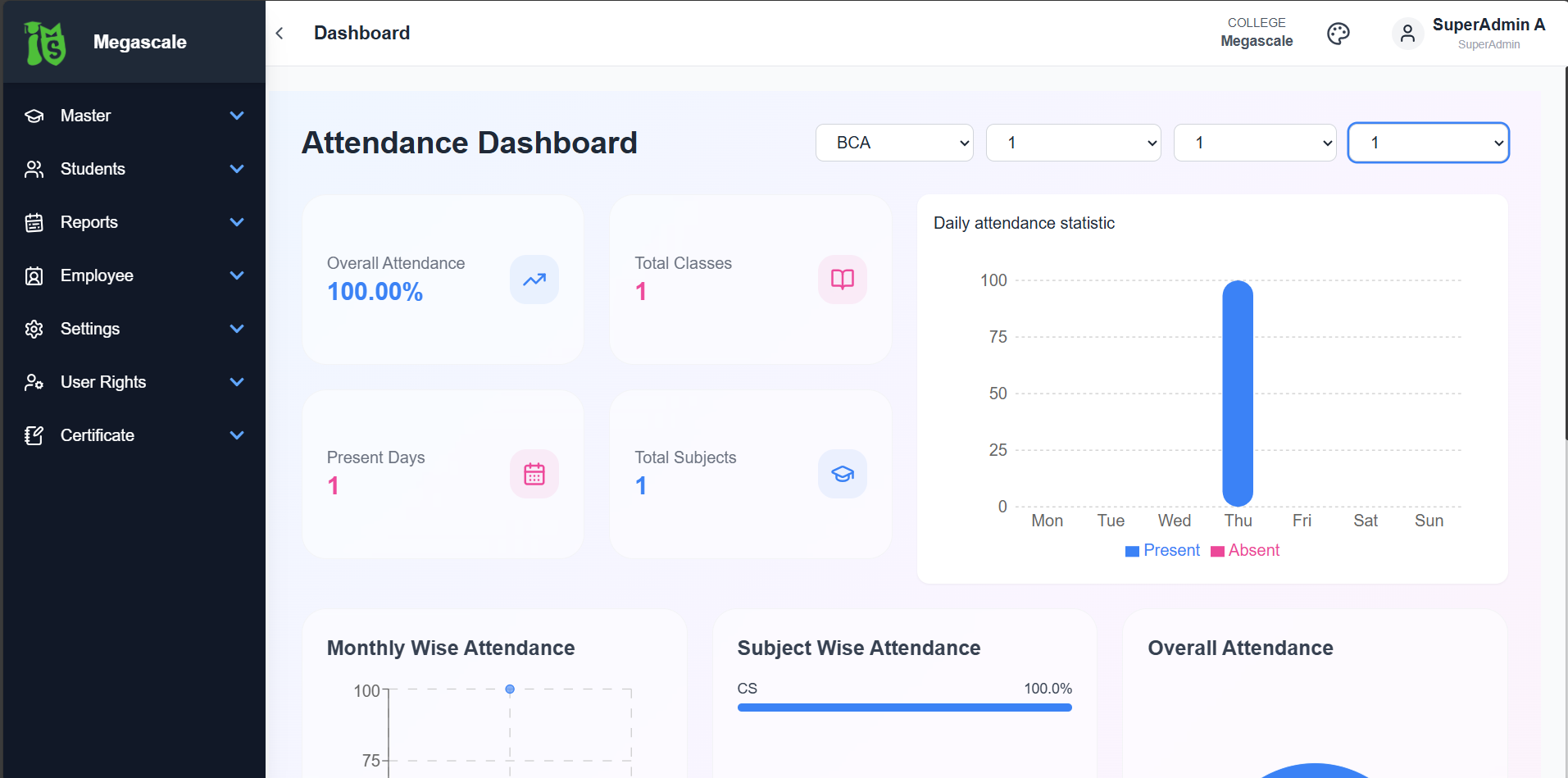Click the Daily attendance statistic title

(1024, 223)
